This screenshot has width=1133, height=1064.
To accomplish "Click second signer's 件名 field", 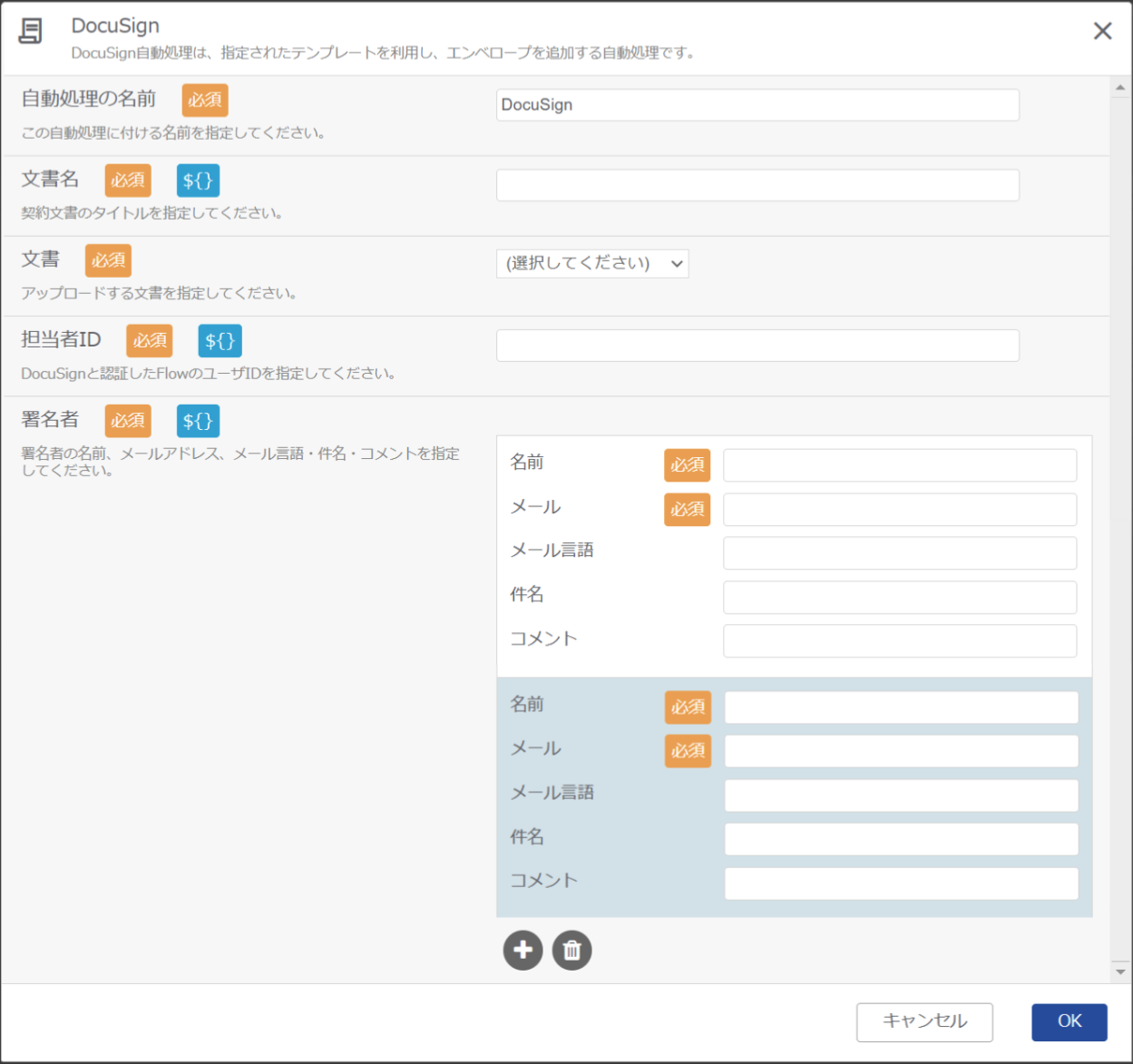I will click(901, 839).
